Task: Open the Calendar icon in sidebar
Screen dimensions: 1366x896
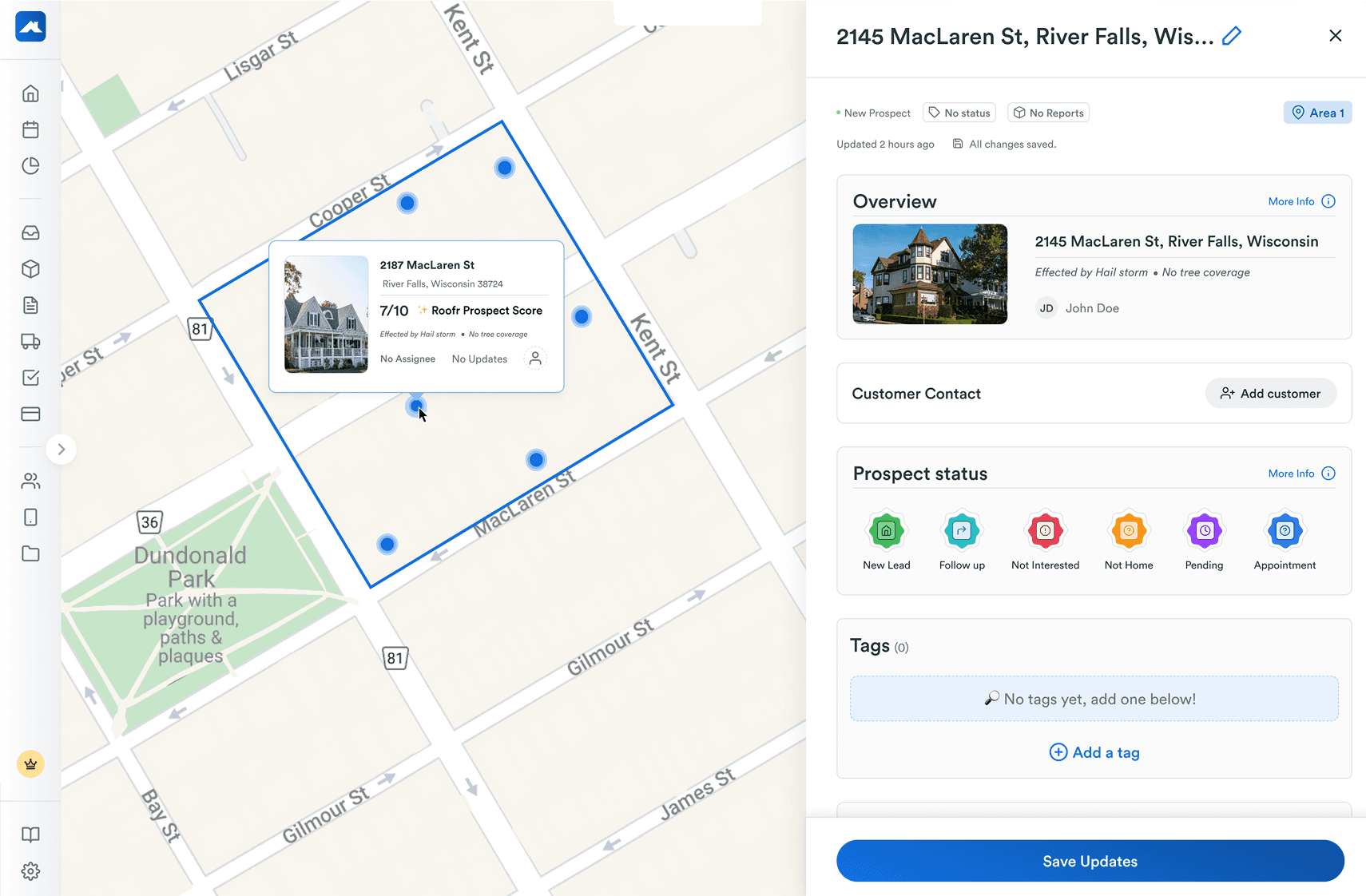Action: (x=30, y=129)
